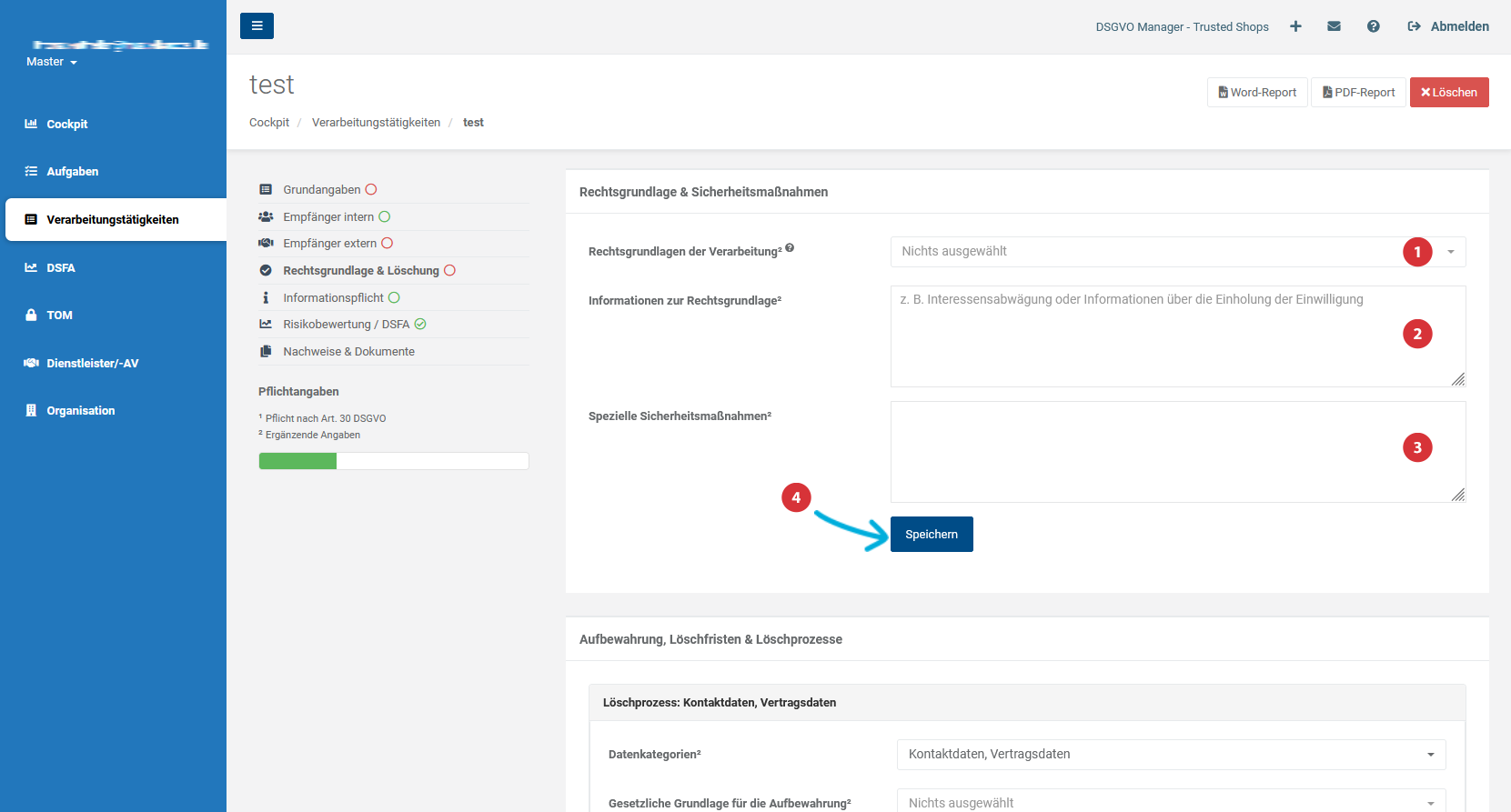Click the DSFA chart icon in sidebar

[31, 267]
